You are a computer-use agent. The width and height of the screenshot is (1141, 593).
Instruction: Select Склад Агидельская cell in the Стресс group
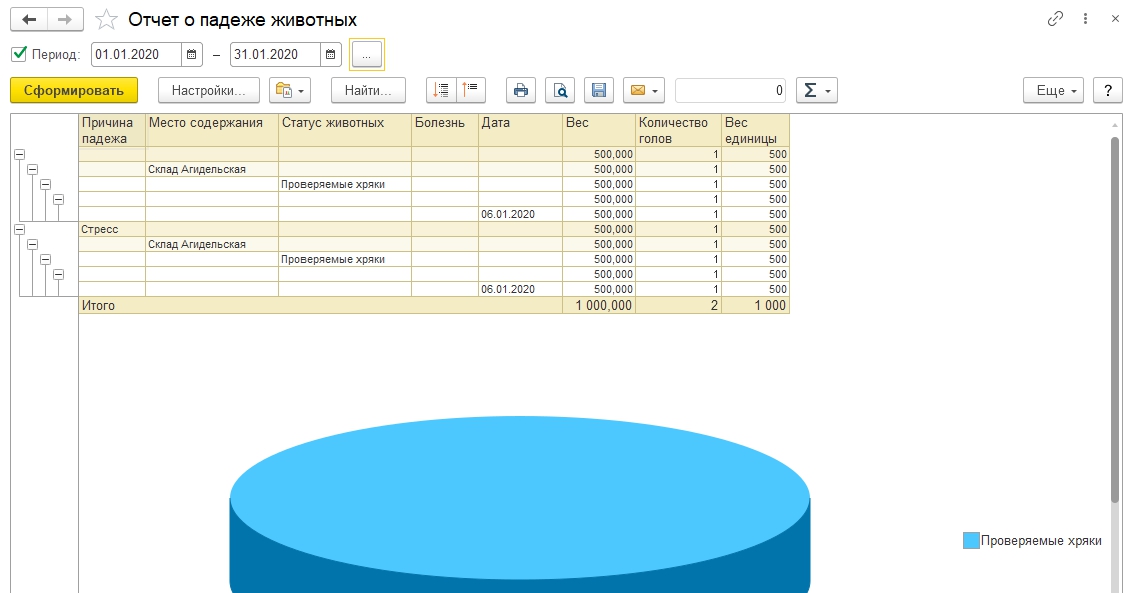tap(212, 244)
